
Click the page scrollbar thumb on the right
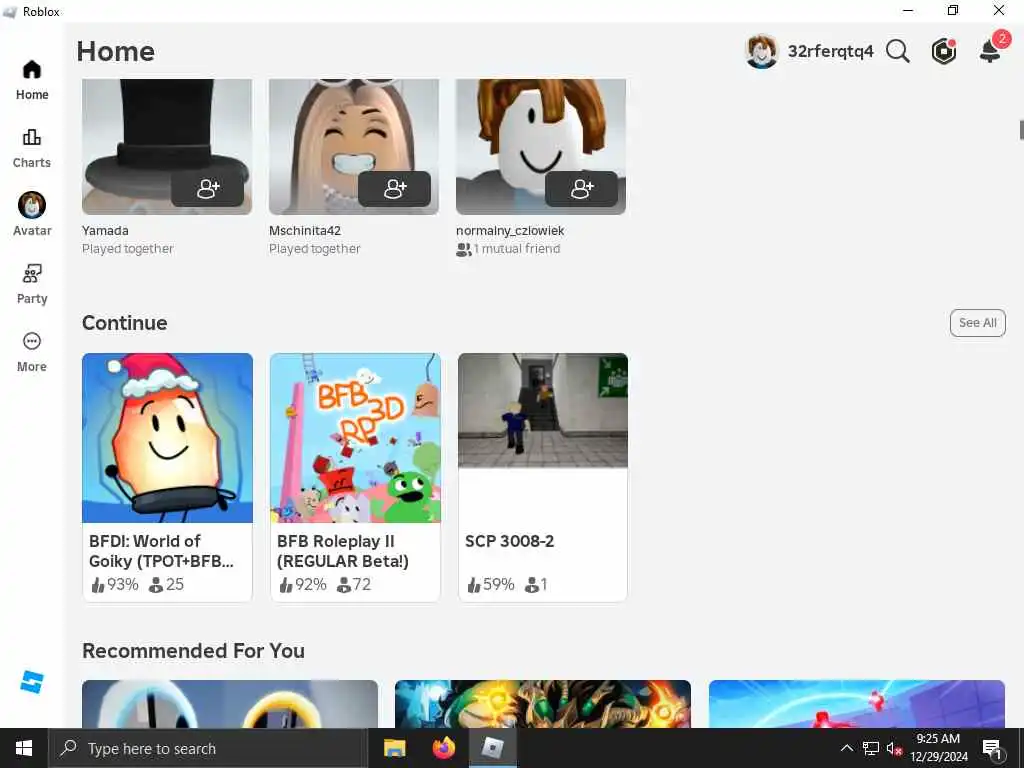[x=1021, y=129]
